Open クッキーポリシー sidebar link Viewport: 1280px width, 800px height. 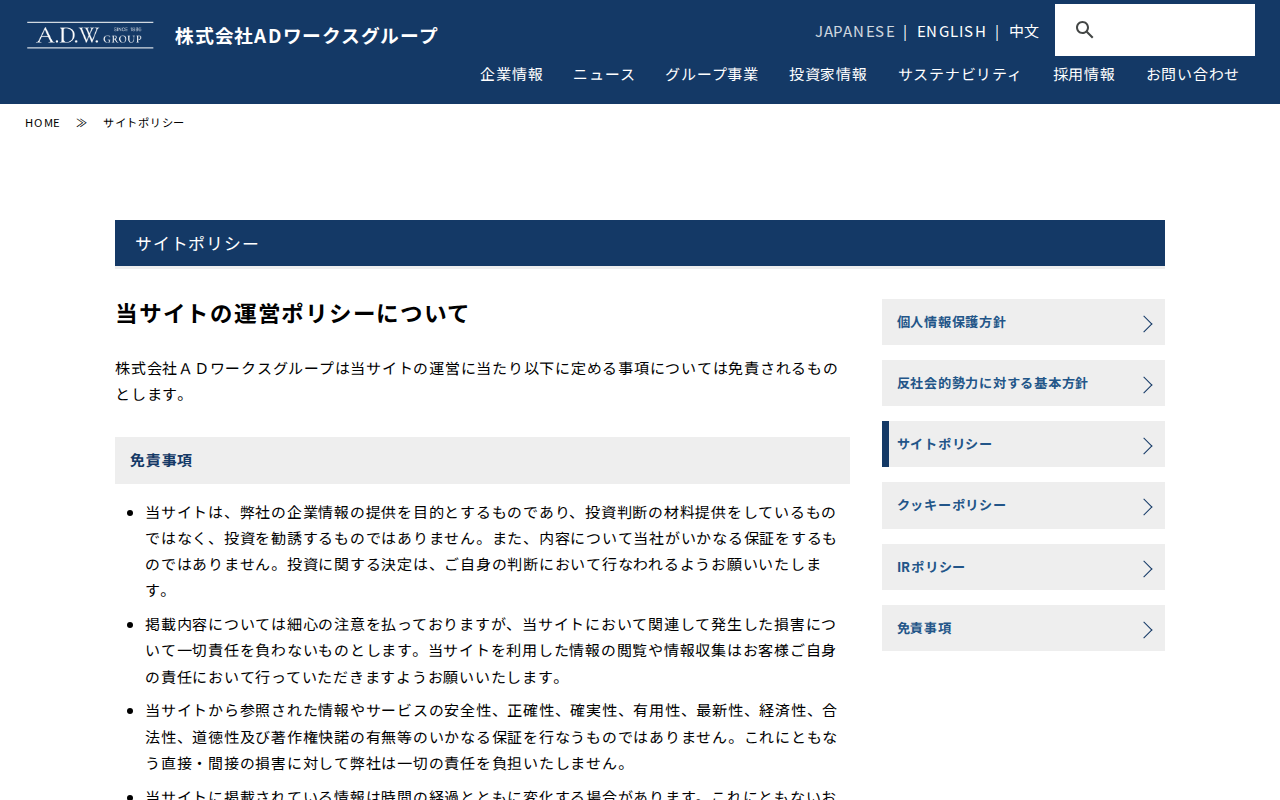point(1023,505)
